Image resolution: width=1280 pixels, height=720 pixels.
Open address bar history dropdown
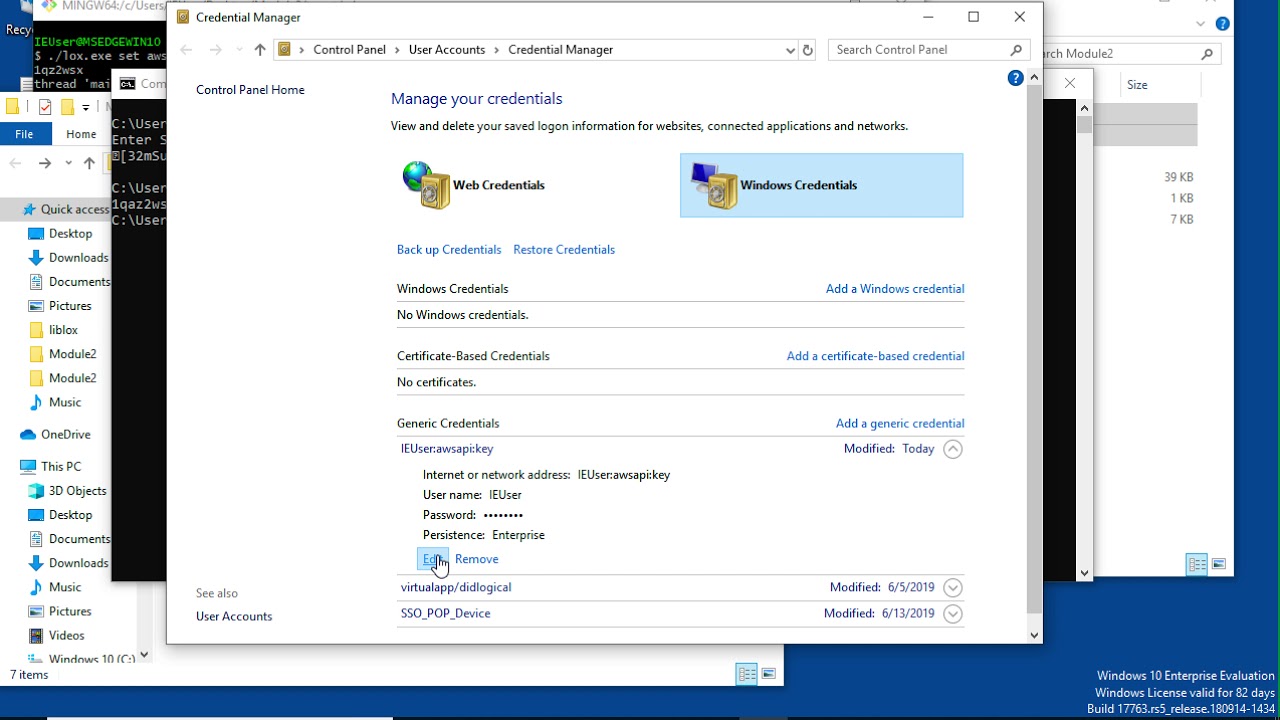pyautogui.click(x=790, y=49)
